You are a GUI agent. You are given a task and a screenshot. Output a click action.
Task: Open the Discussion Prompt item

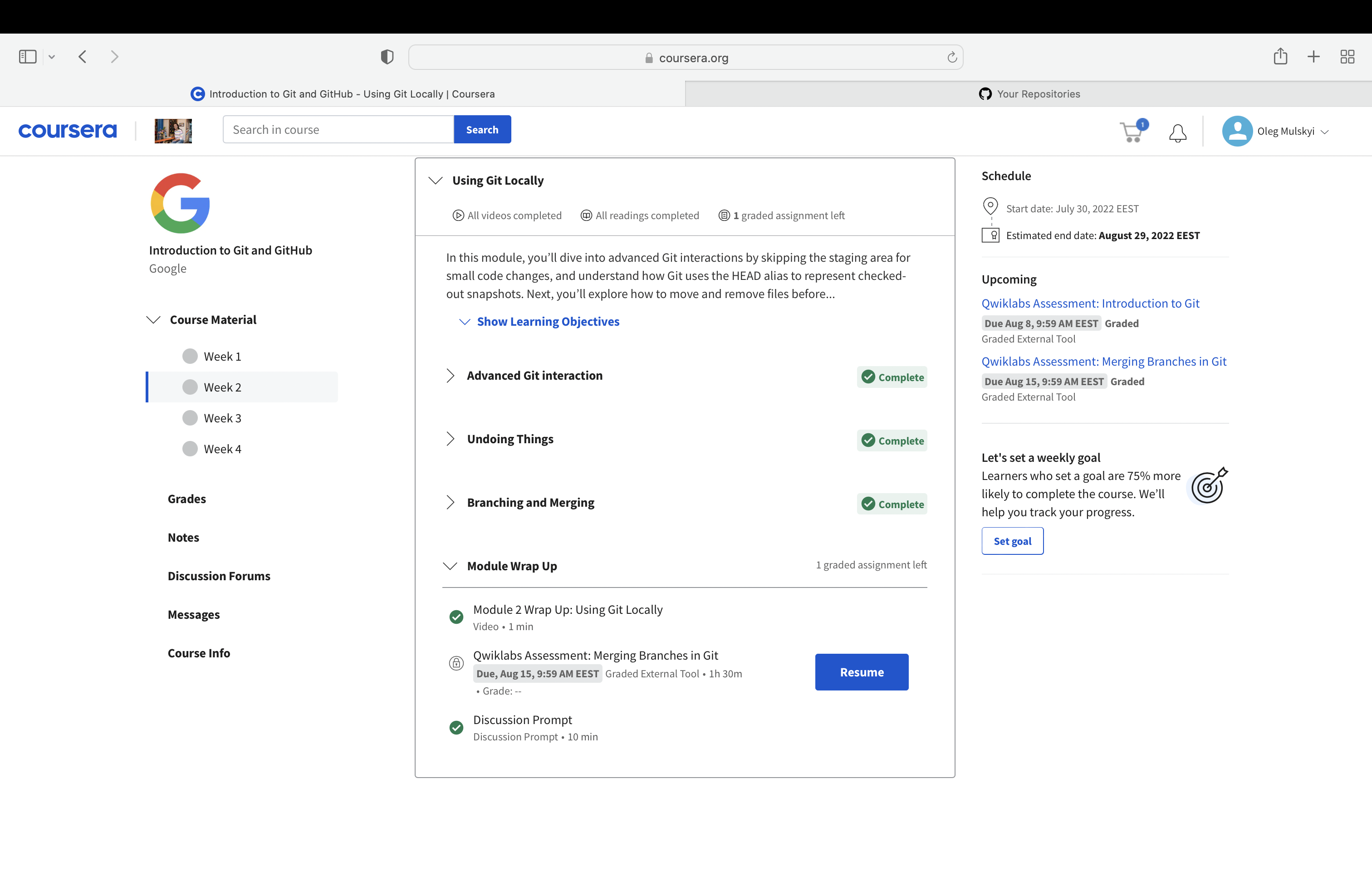pos(522,720)
